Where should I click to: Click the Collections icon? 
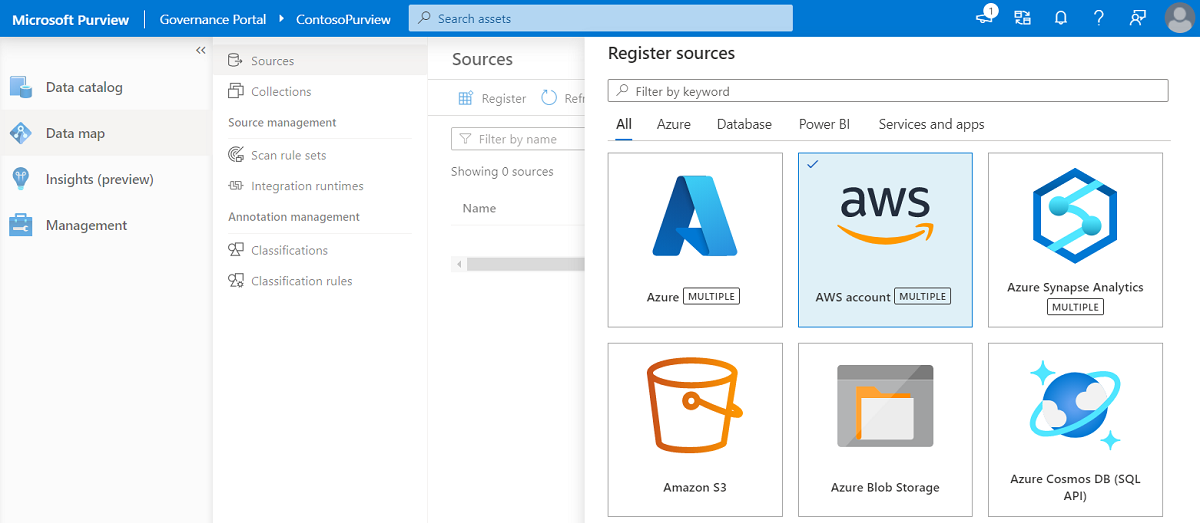[x=236, y=91]
